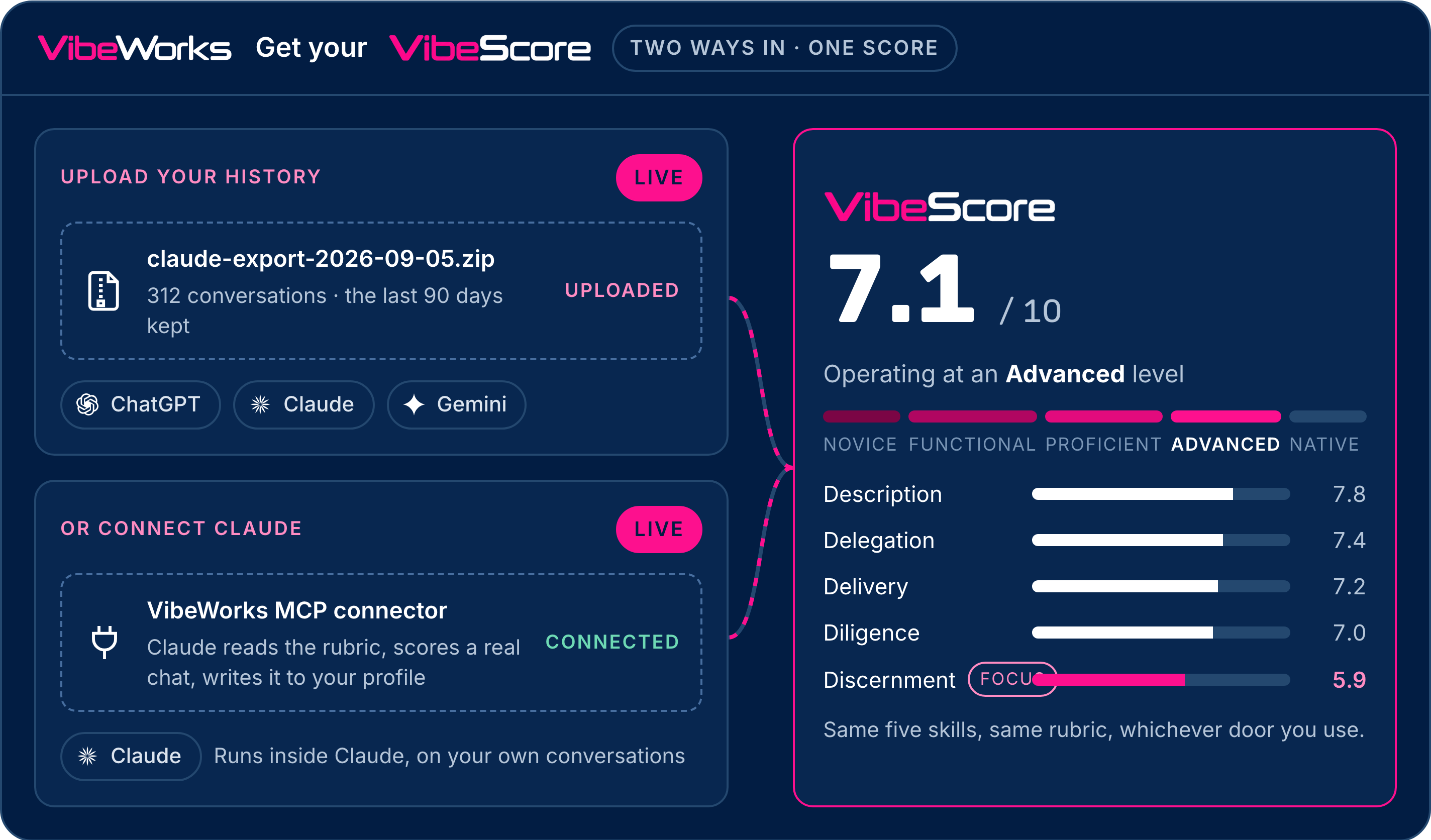
Task: Click the FOCUS tag beside Discernment
Action: 1012,679
